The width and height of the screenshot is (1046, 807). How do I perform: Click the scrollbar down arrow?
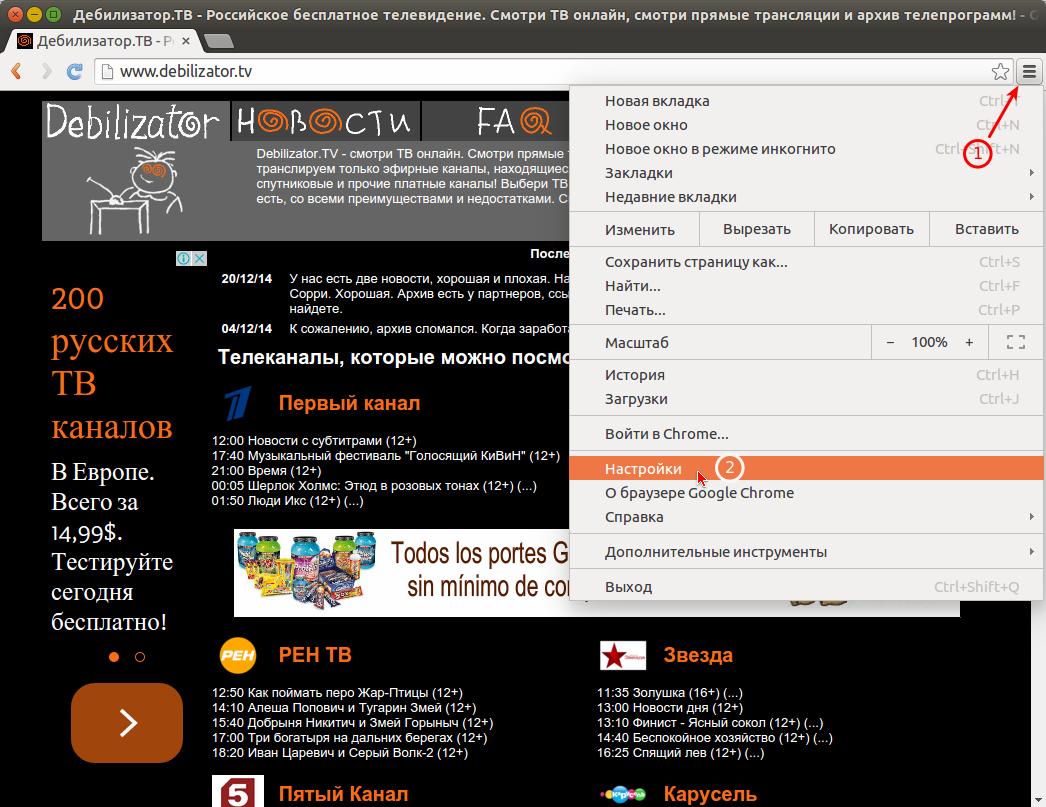(x=1039, y=799)
